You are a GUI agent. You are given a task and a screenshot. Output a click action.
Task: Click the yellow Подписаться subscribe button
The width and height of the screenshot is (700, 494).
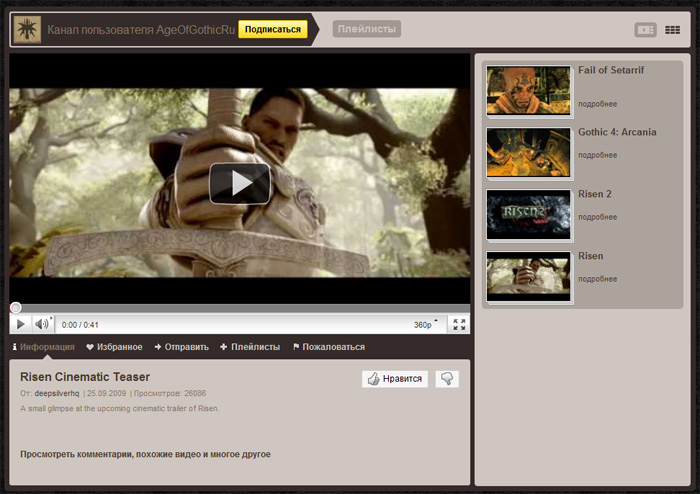click(x=272, y=30)
